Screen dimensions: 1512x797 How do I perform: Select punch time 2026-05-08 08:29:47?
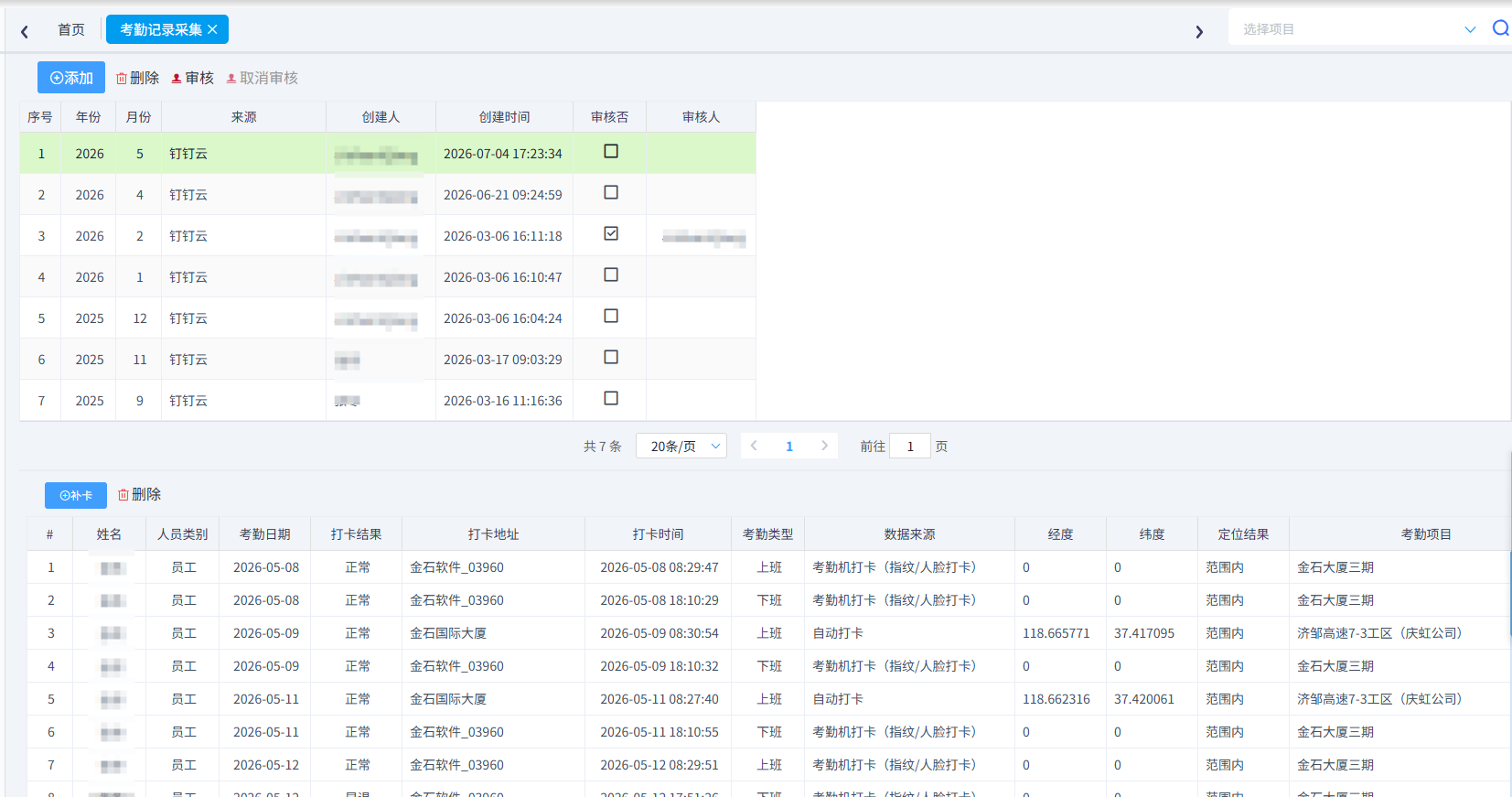click(659, 567)
